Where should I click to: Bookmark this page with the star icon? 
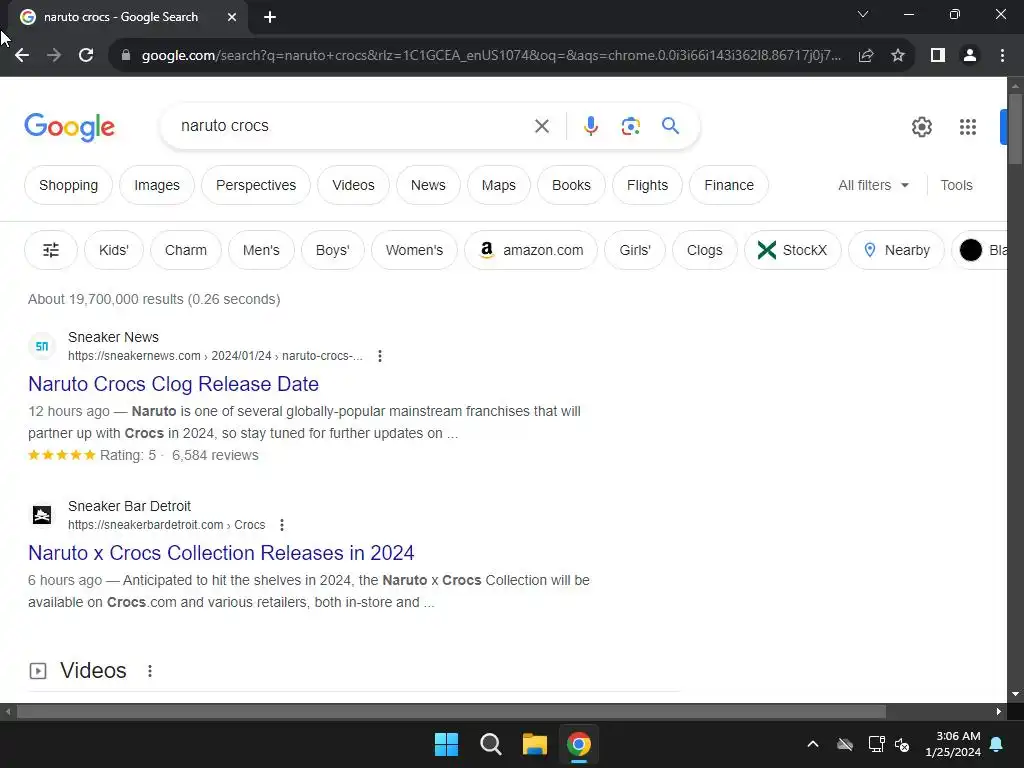tap(898, 56)
